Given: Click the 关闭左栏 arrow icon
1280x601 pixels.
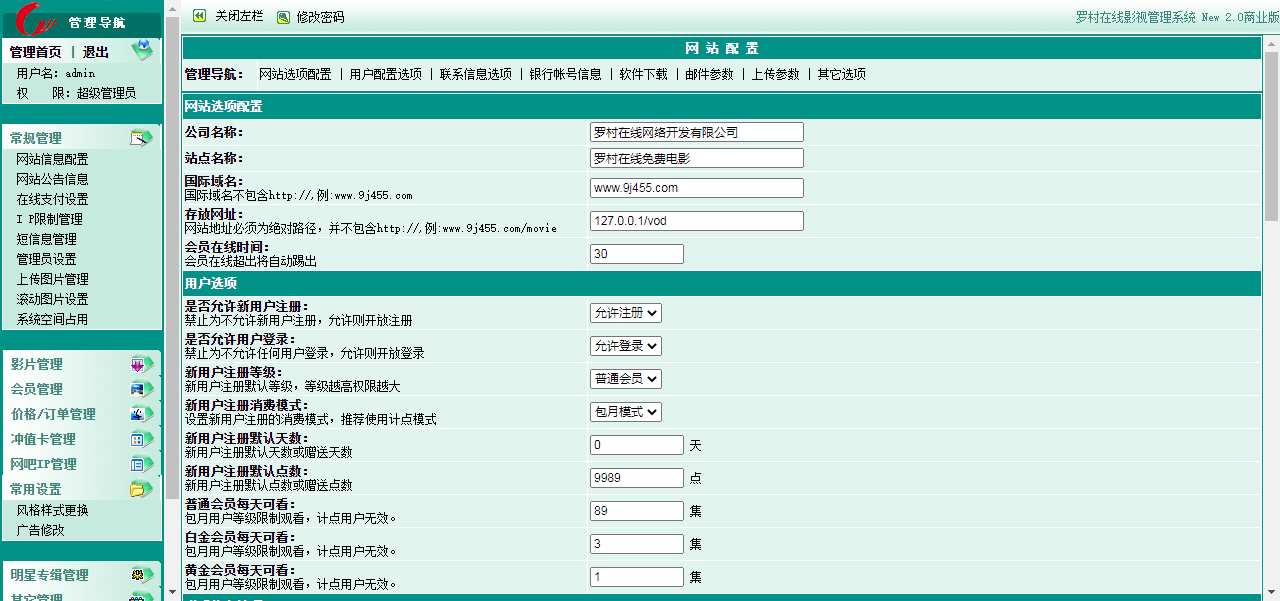Looking at the screenshot, I should pyautogui.click(x=199, y=16).
